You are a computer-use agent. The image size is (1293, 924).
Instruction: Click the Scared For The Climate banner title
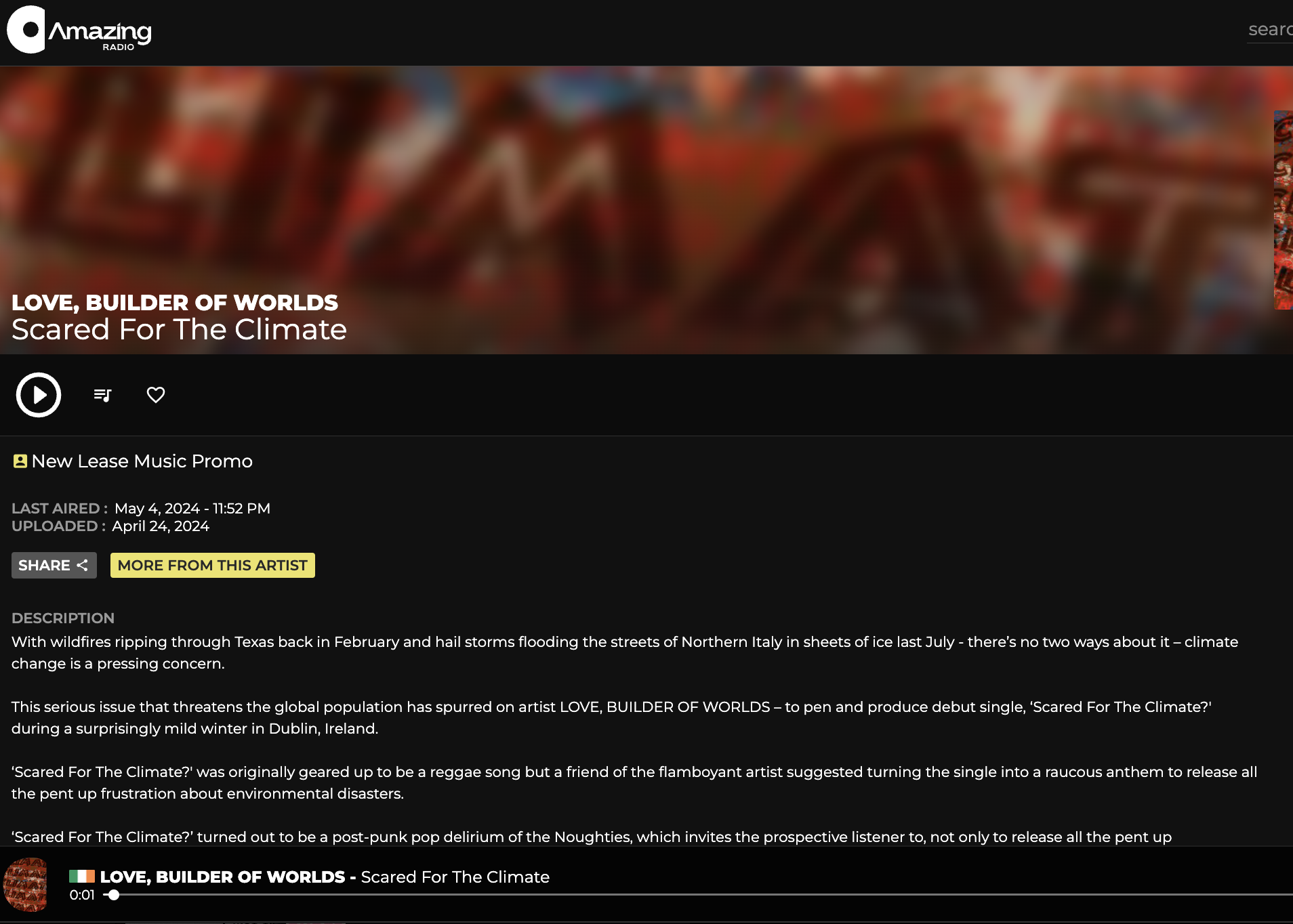(179, 329)
